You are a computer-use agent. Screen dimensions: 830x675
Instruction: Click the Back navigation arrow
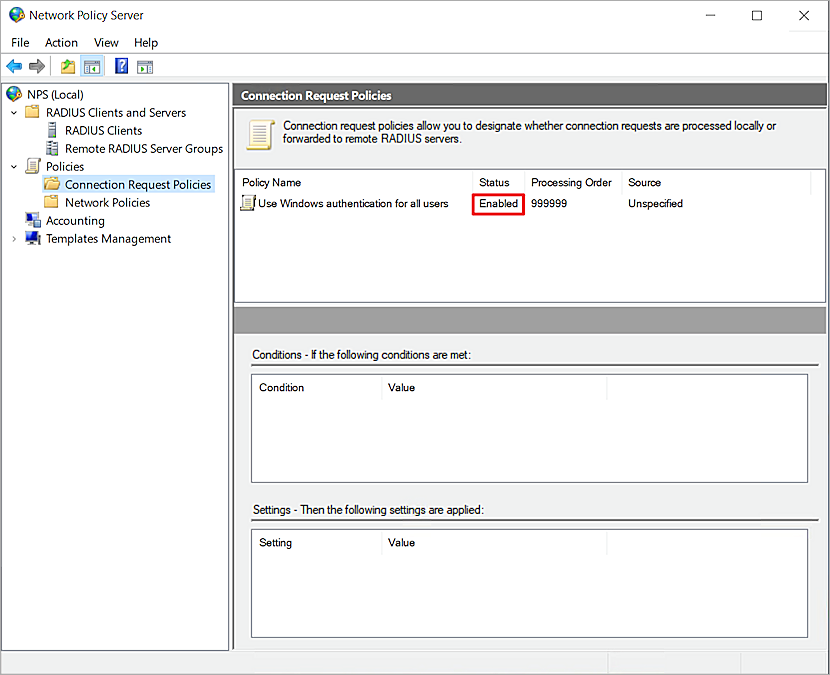point(14,66)
